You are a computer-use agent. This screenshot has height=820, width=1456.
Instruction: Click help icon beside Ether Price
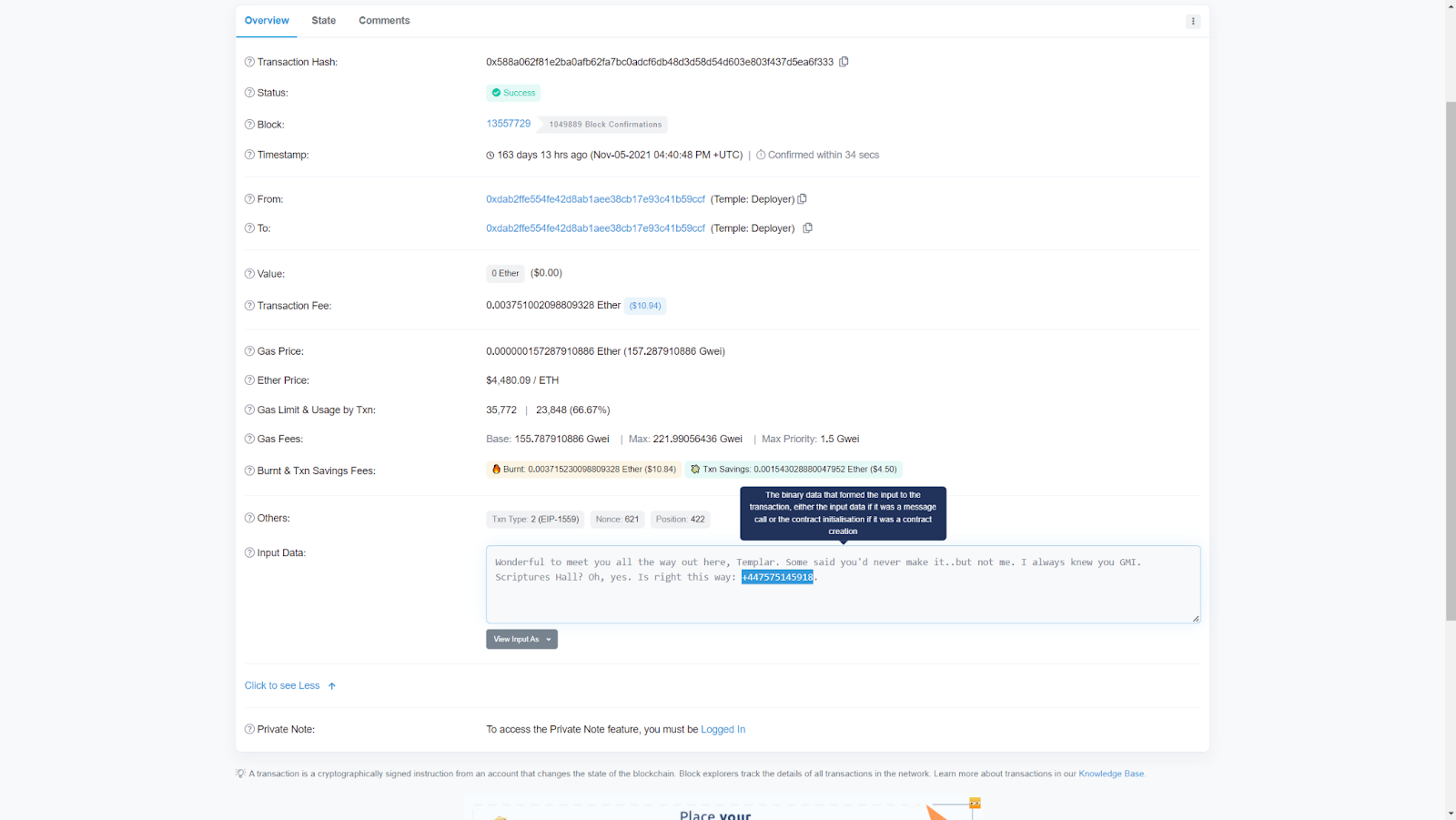(x=249, y=380)
